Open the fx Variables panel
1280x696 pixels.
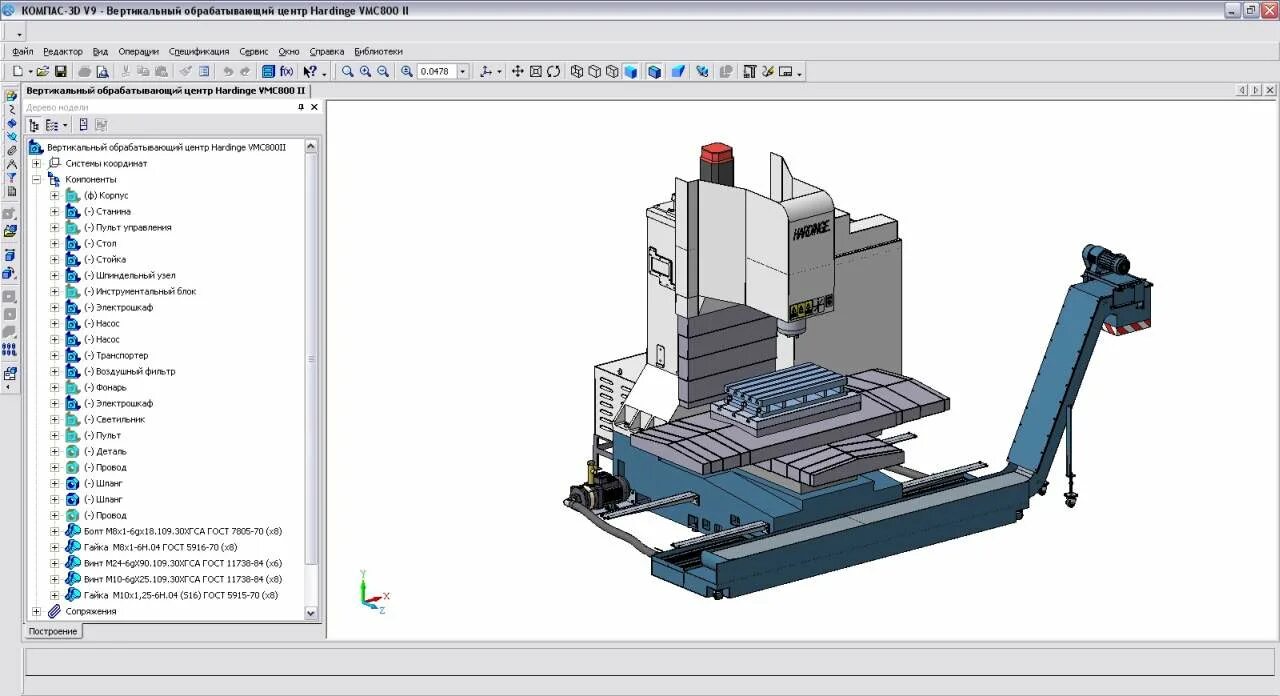[x=286, y=71]
